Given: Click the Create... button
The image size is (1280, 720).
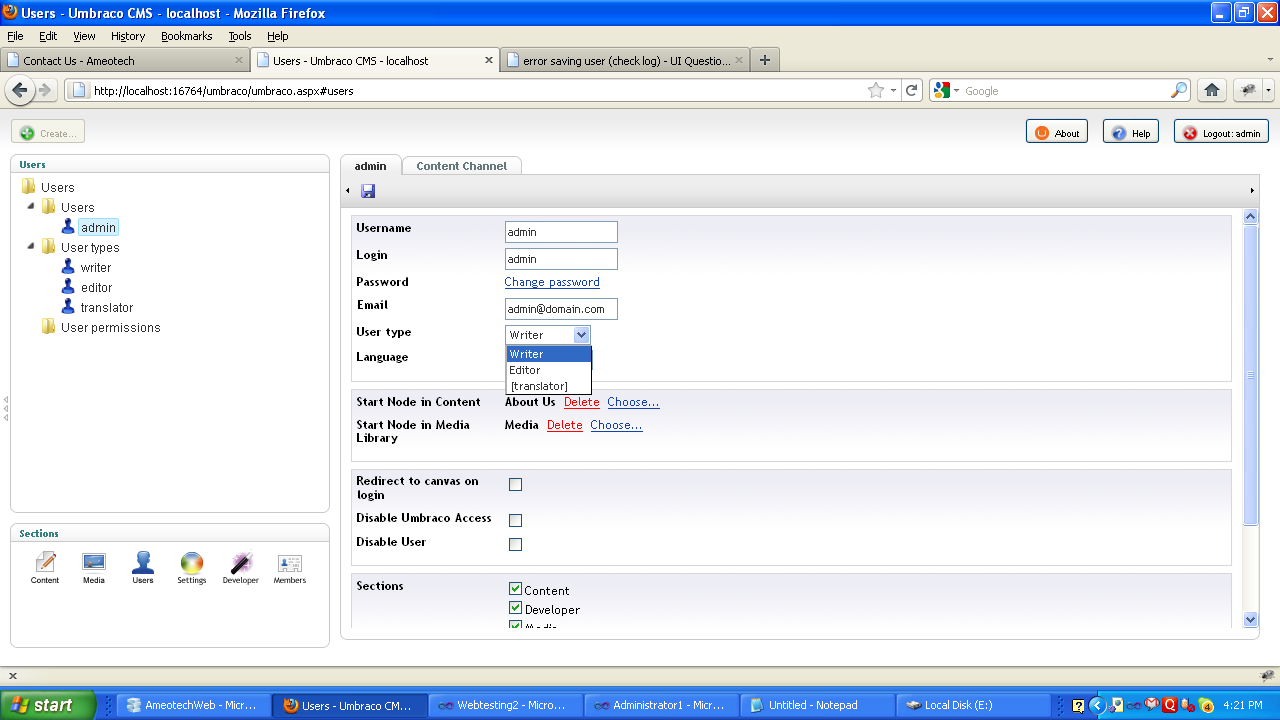Looking at the screenshot, I should [48, 132].
